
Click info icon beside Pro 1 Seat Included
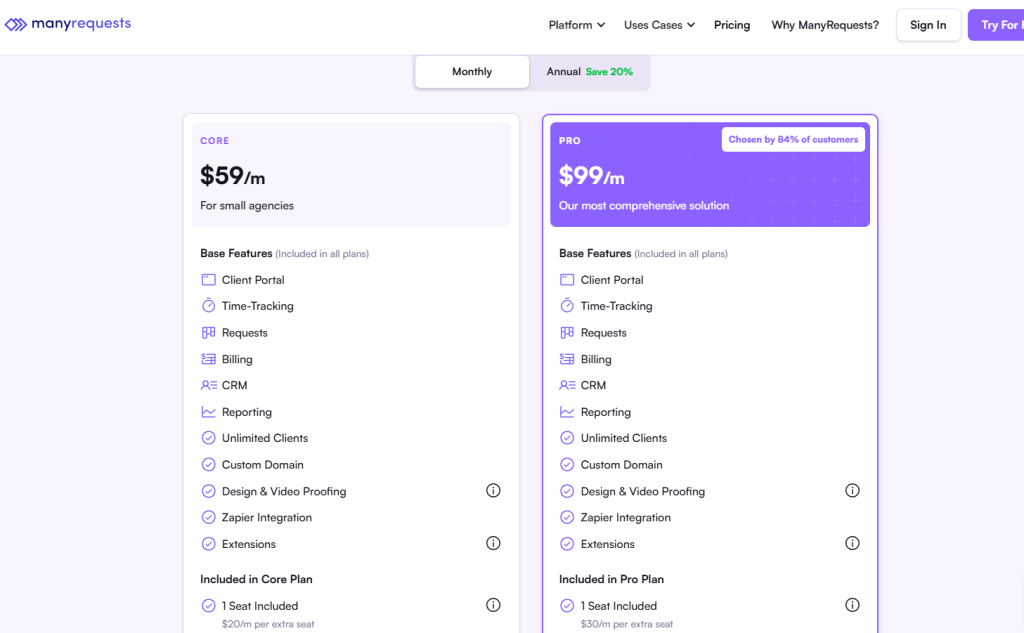coord(852,605)
